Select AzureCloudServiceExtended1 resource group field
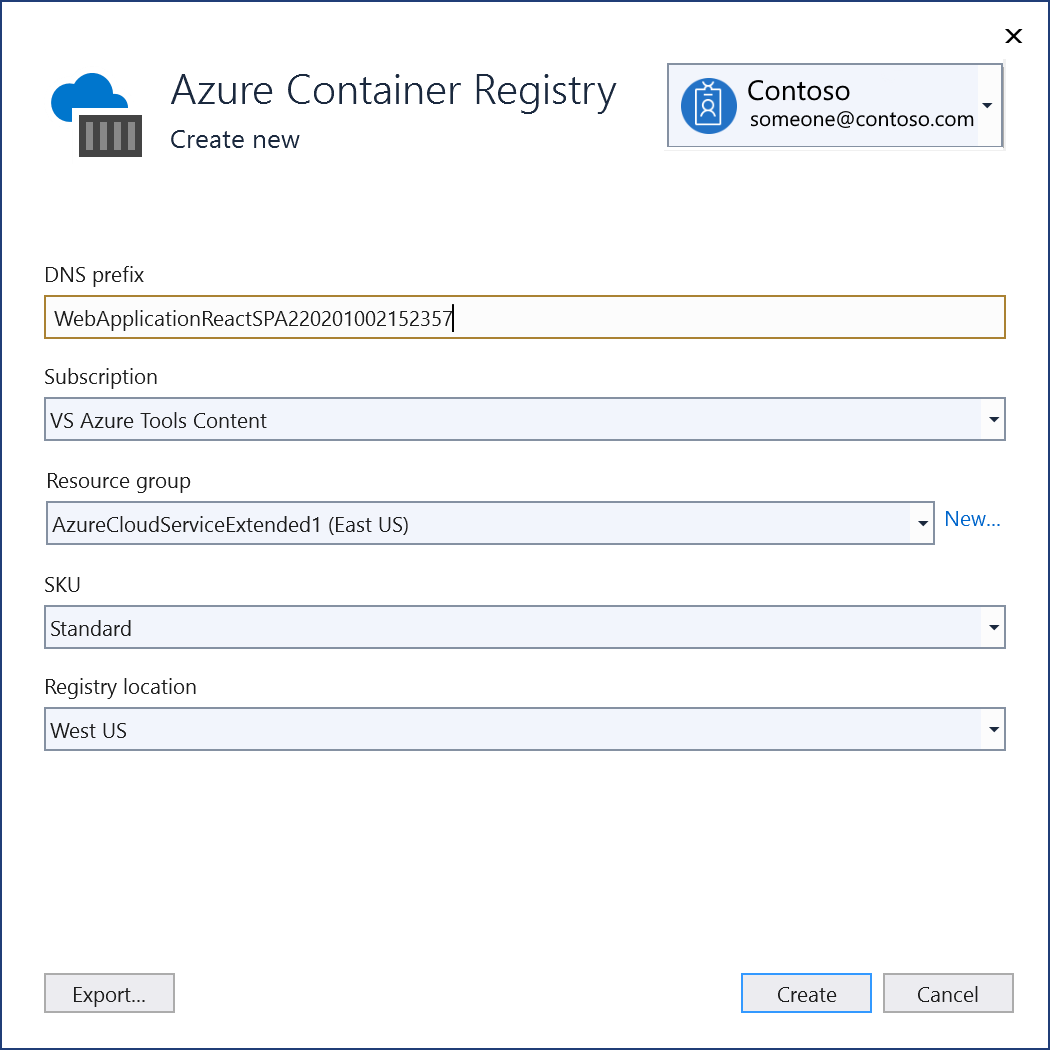The image size is (1050, 1050). pos(400,523)
